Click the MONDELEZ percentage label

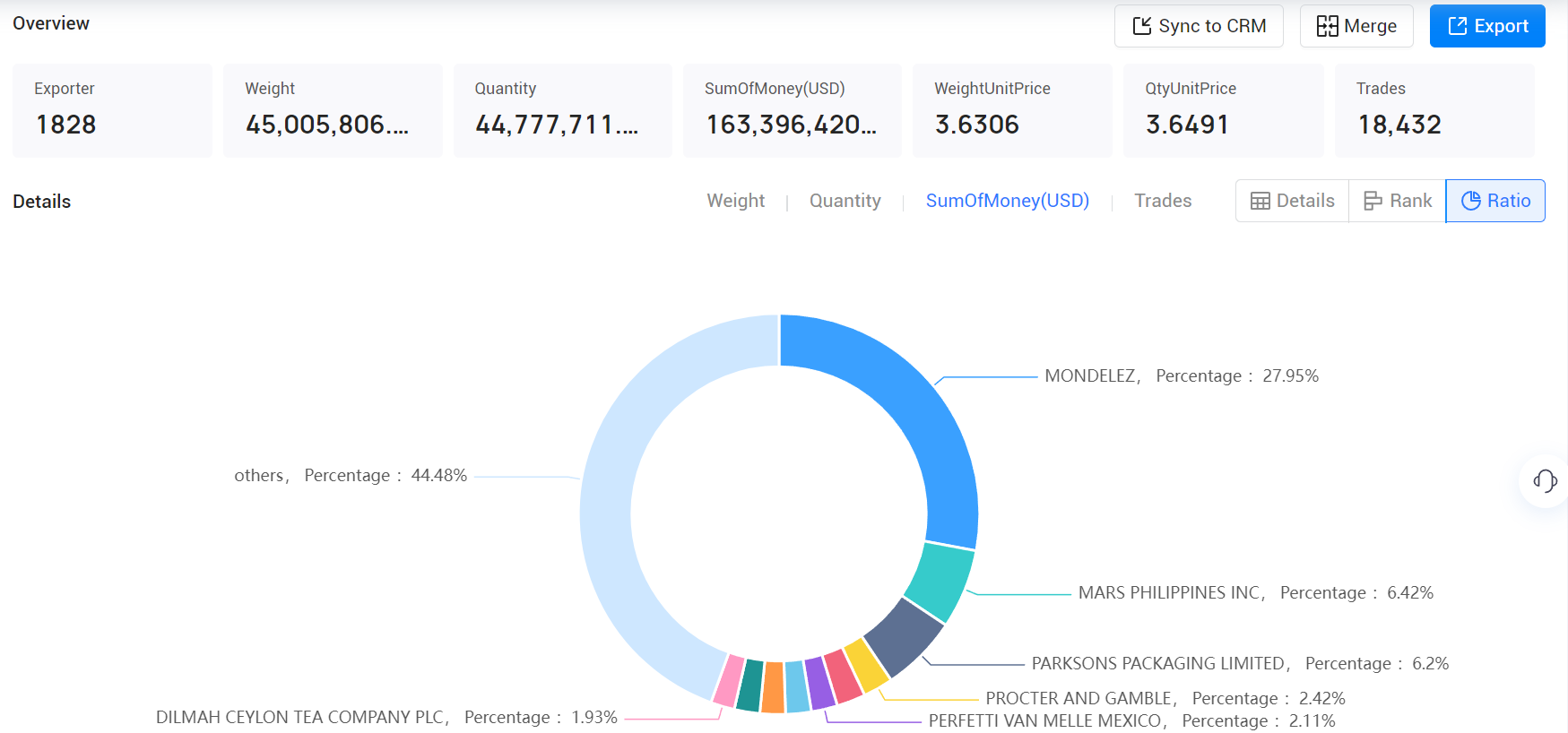(1182, 375)
